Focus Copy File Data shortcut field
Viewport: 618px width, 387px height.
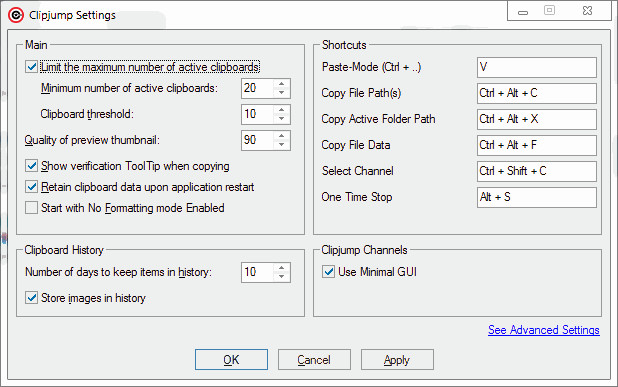coord(537,145)
